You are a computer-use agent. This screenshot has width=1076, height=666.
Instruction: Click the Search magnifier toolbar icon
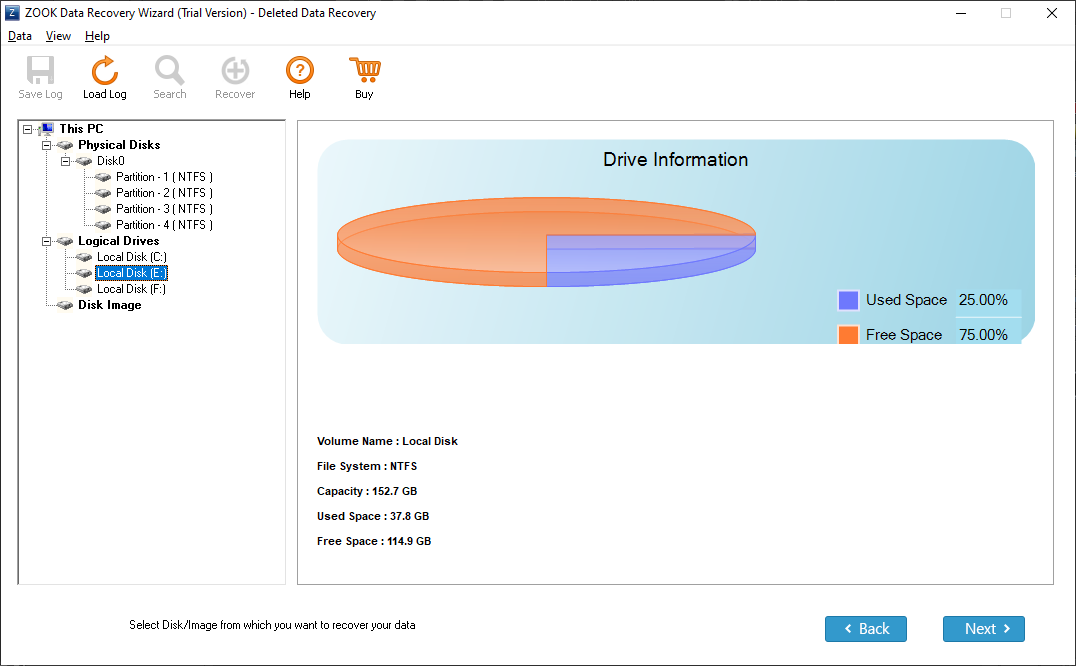[169, 70]
